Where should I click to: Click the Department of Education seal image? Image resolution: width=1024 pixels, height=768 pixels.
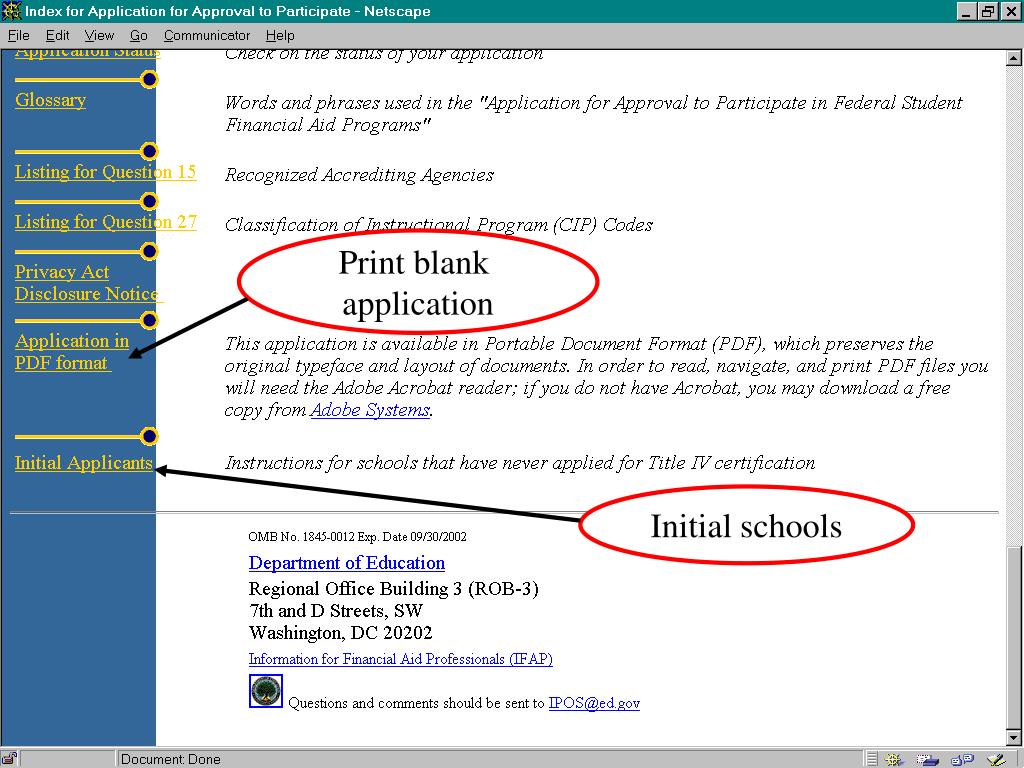click(x=266, y=691)
